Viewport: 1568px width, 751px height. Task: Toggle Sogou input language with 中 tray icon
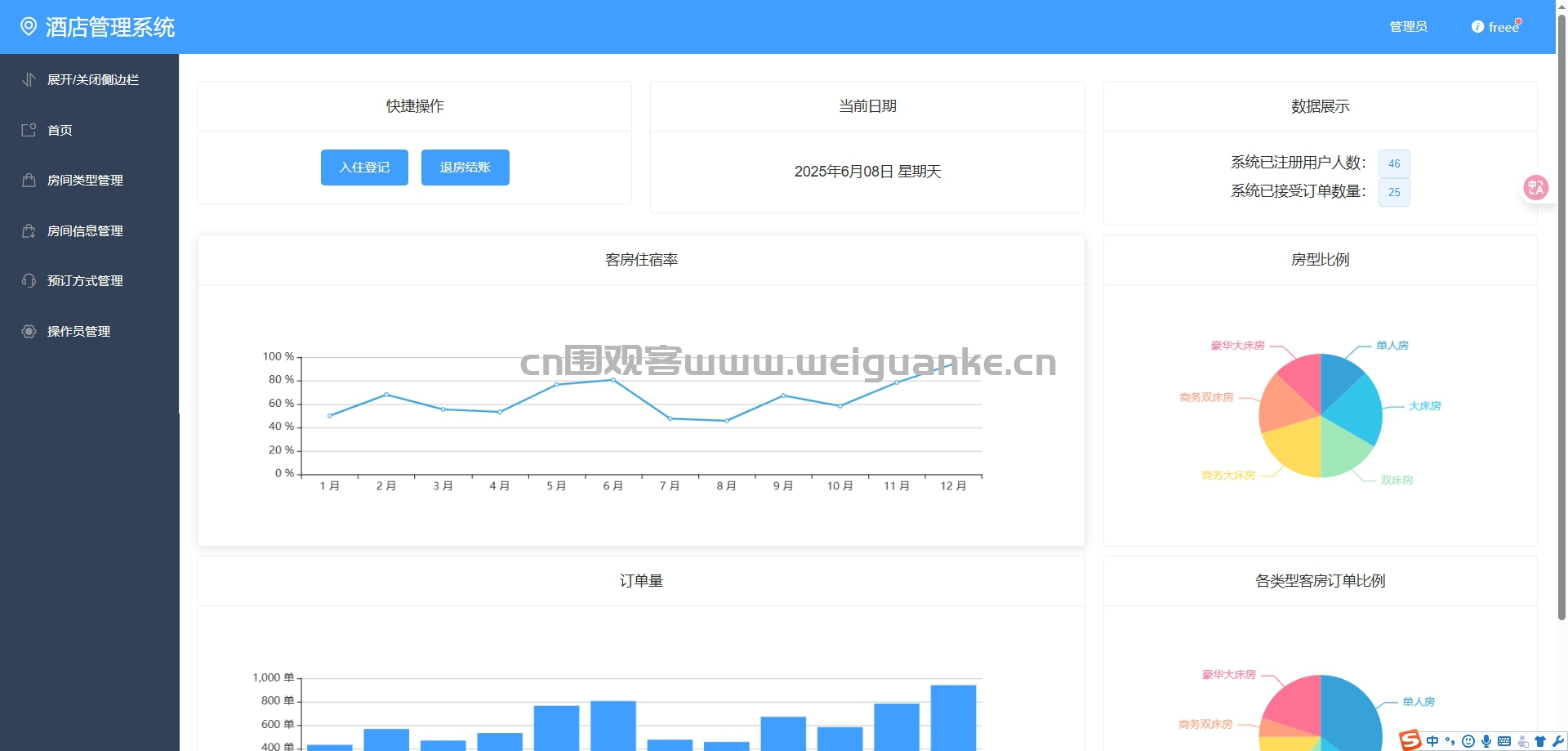coord(1432,741)
